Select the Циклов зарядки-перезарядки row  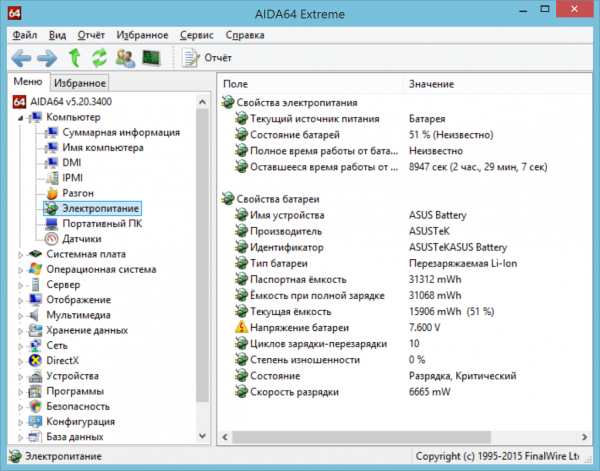tap(404, 344)
